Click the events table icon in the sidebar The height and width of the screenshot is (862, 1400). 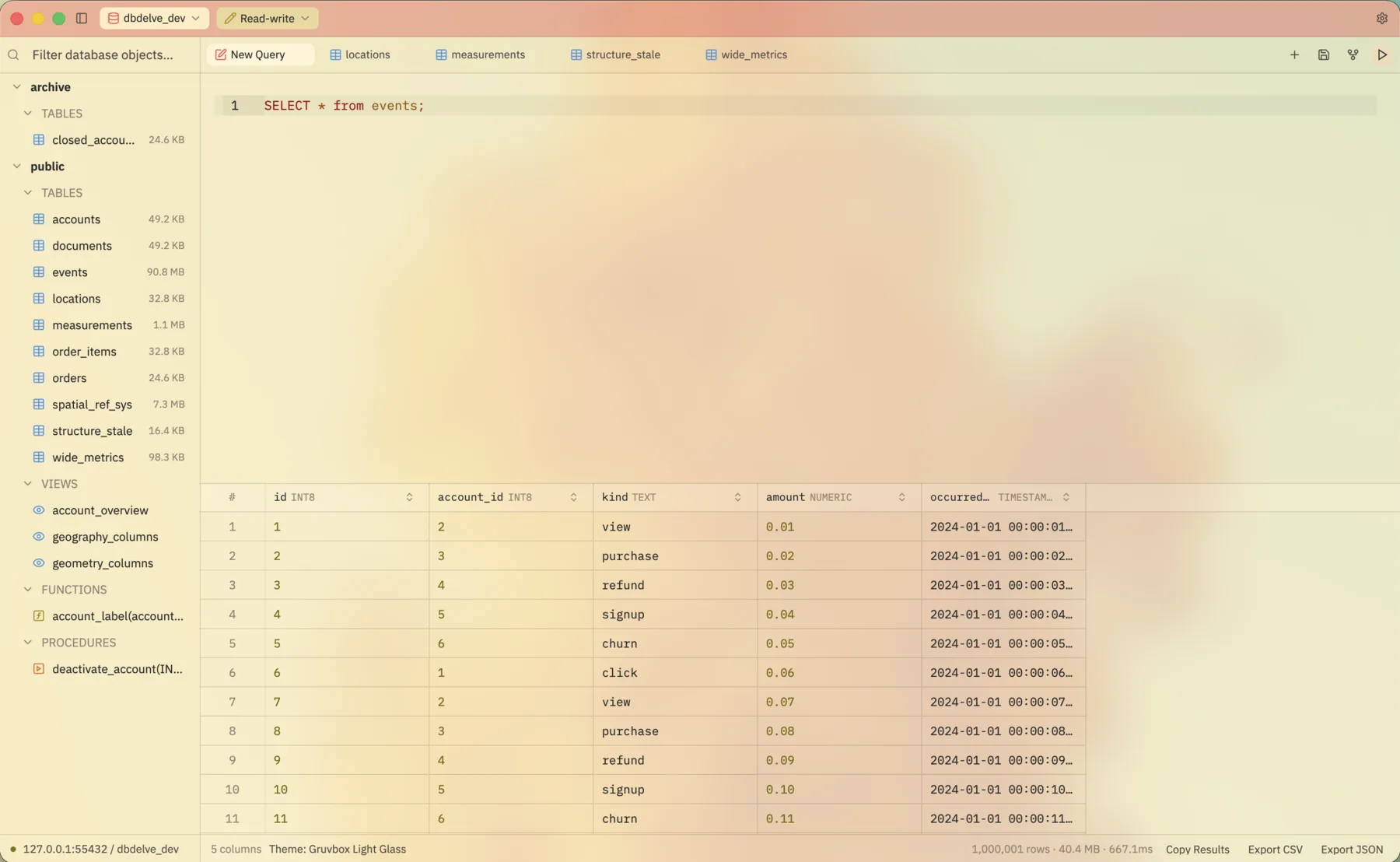tap(39, 272)
